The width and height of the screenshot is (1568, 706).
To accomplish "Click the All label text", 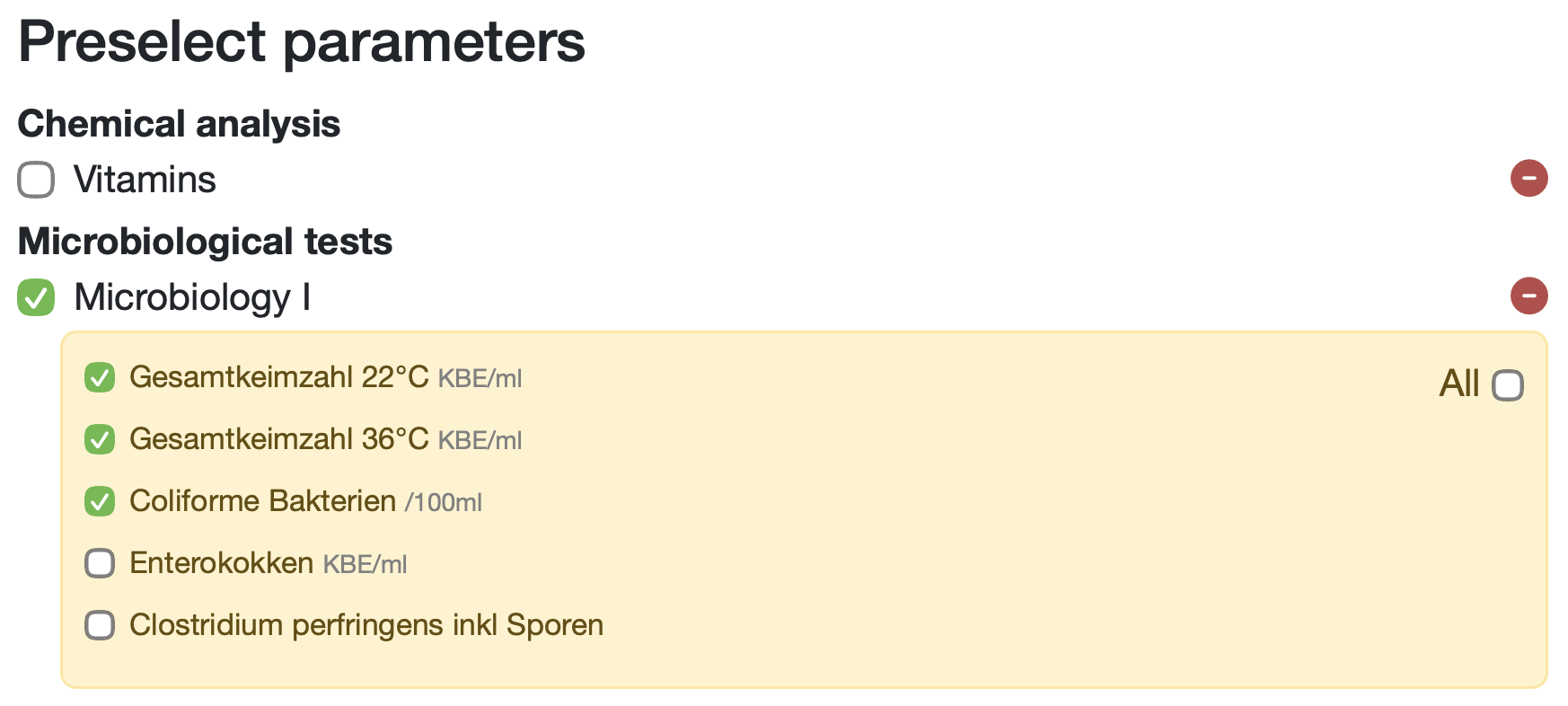I will (1459, 384).
